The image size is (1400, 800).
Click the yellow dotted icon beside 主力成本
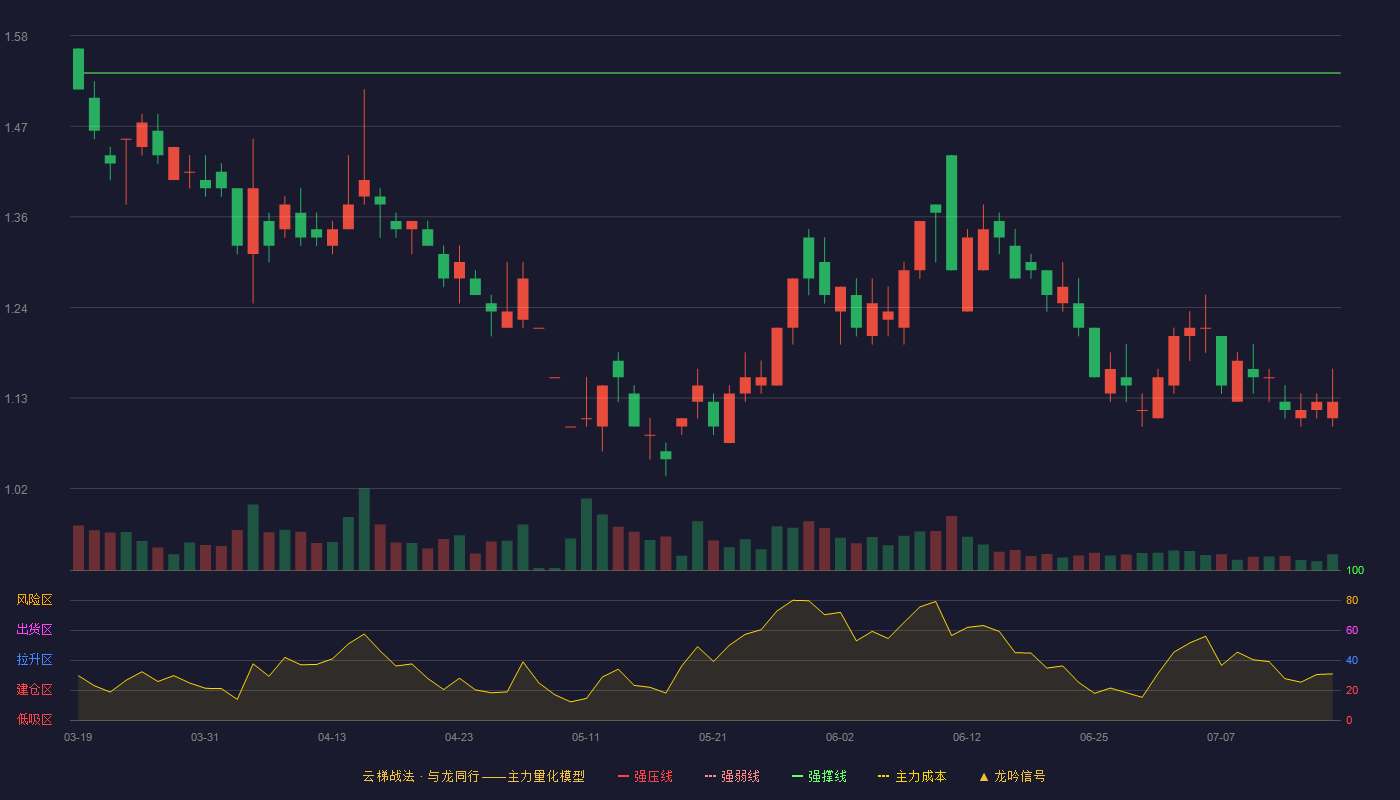(x=884, y=776)
